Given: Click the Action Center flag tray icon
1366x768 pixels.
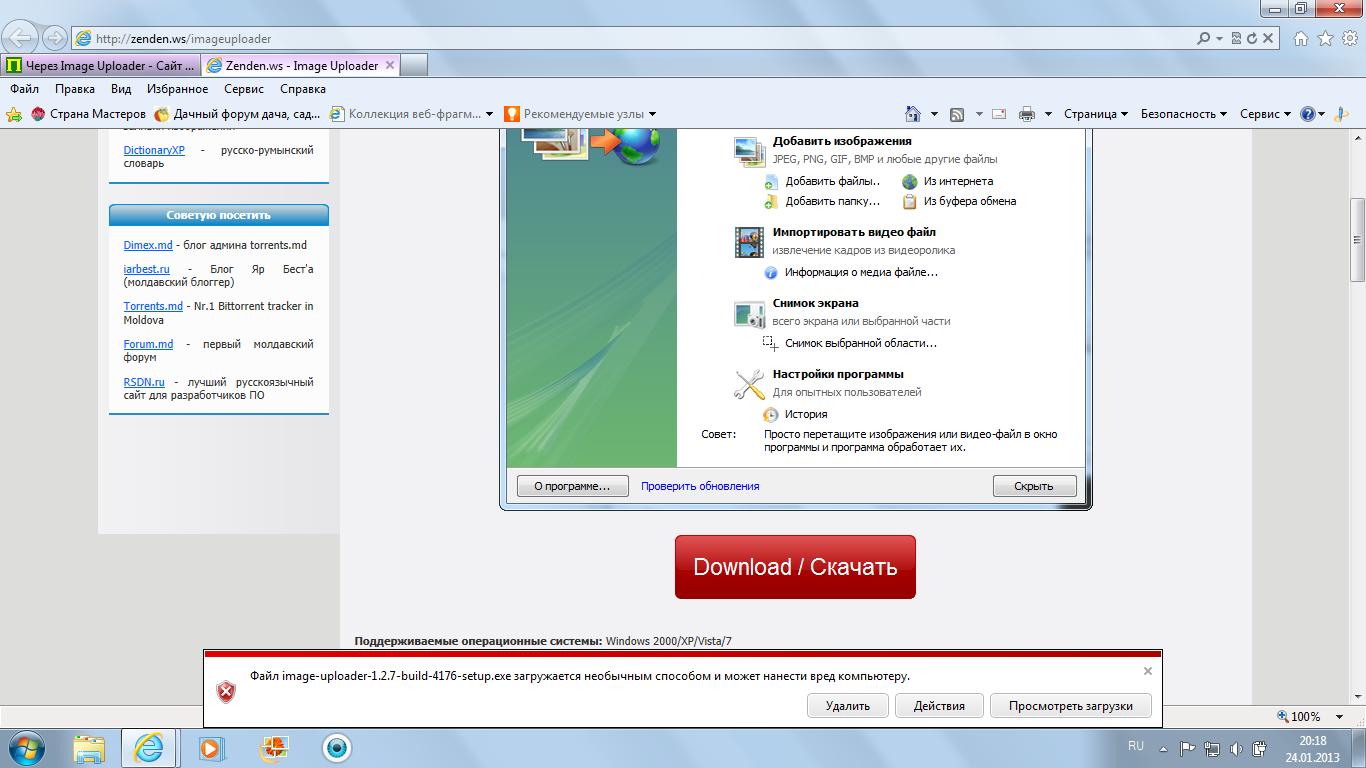Looking at the screenshot, I should 1188,748.
